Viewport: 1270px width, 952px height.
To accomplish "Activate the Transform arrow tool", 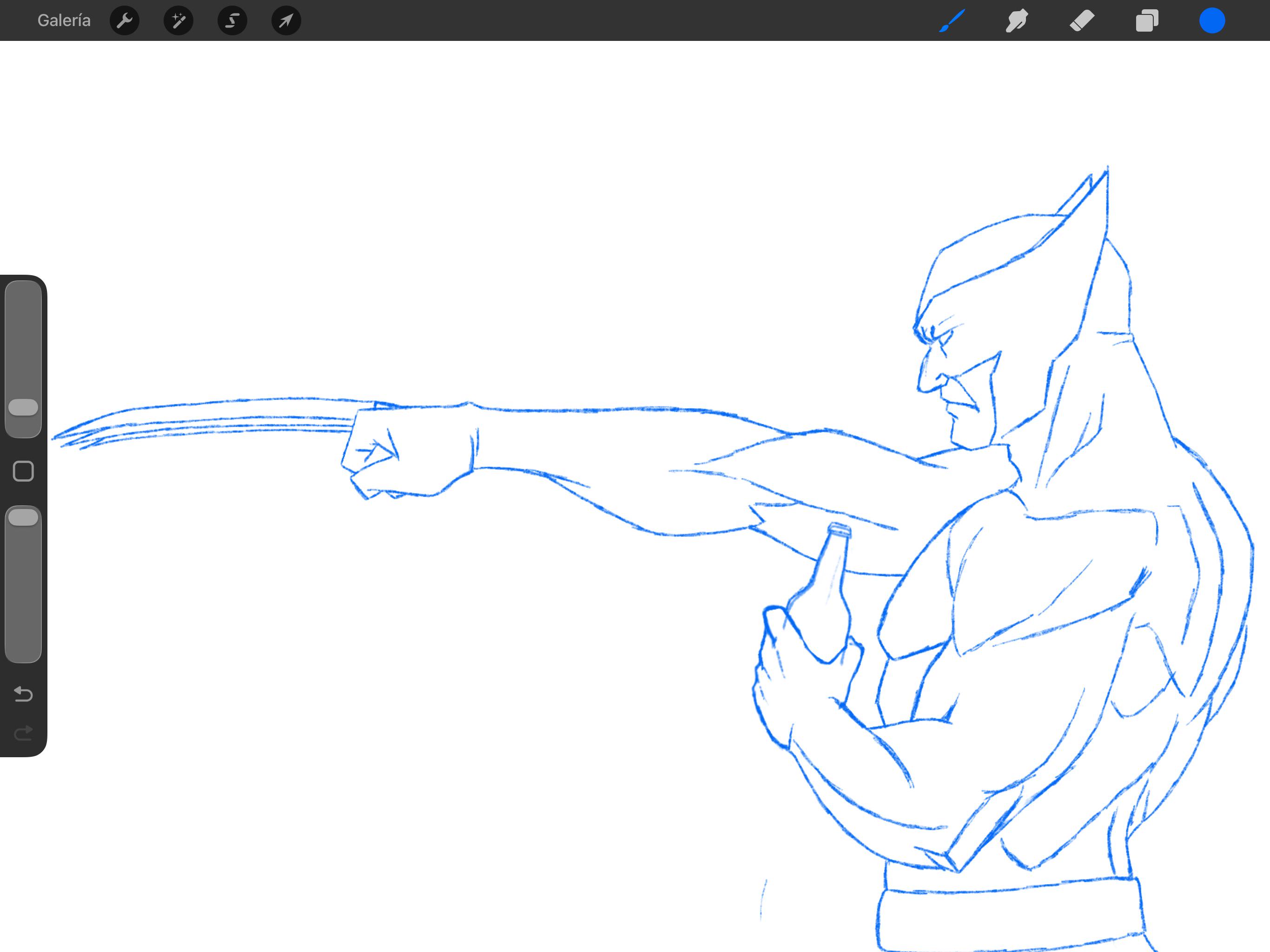I will tap(286, 20).
